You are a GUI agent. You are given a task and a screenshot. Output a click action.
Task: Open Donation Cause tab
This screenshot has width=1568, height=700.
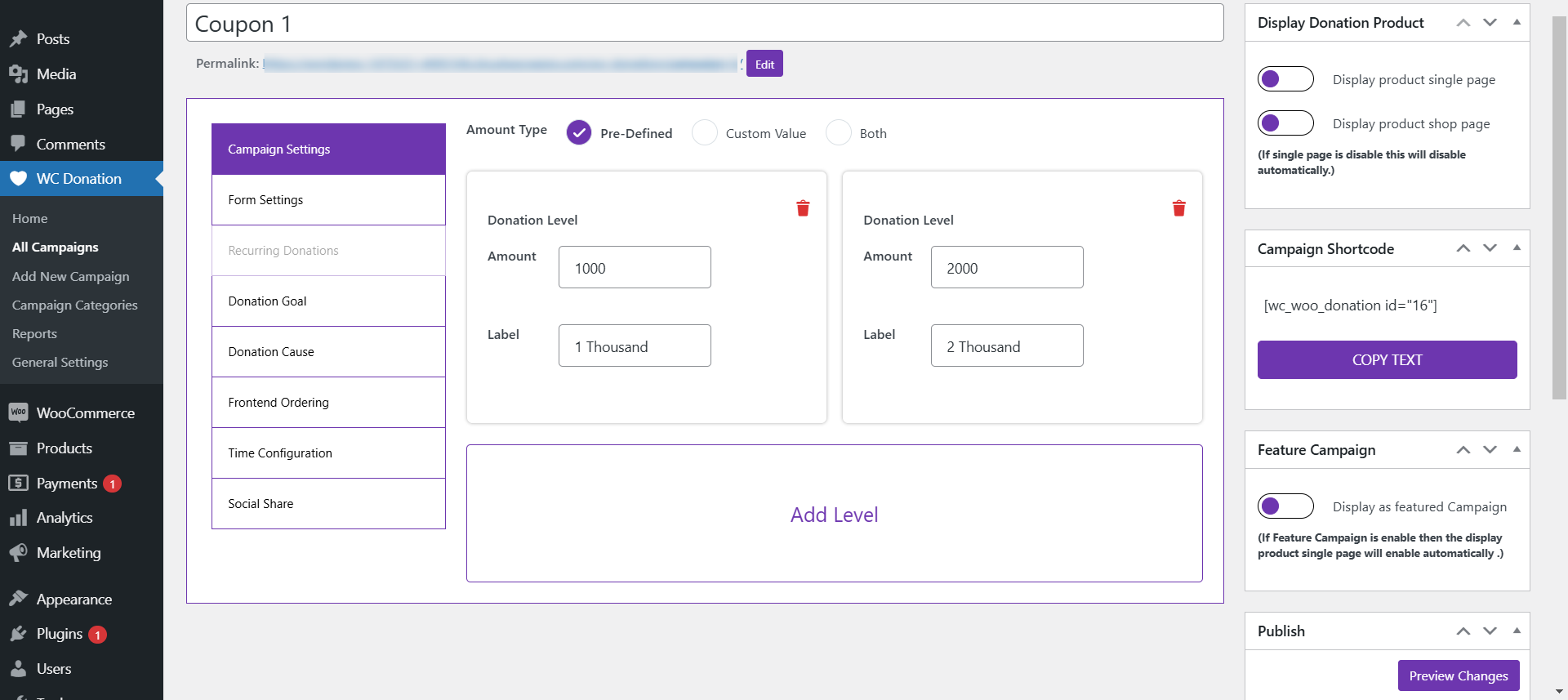tap(328, 352)
